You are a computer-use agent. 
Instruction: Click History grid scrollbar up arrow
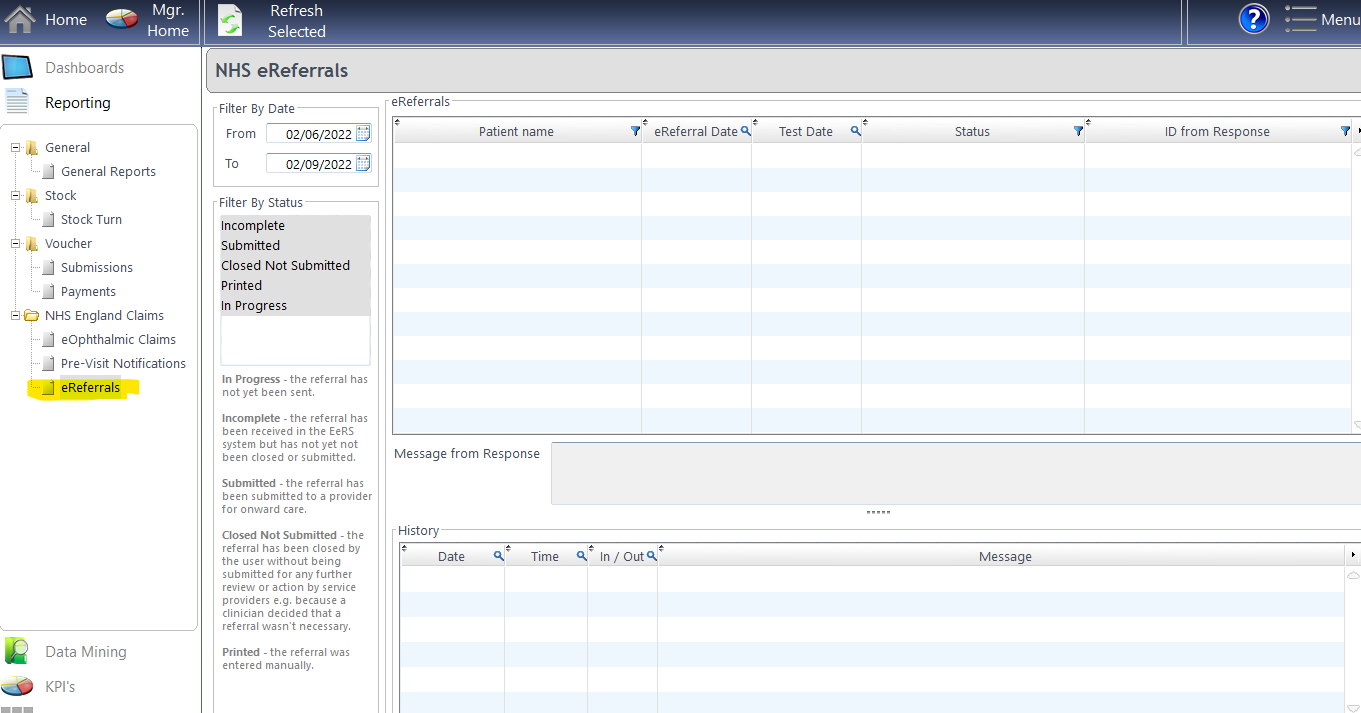tap(1353, 576)
